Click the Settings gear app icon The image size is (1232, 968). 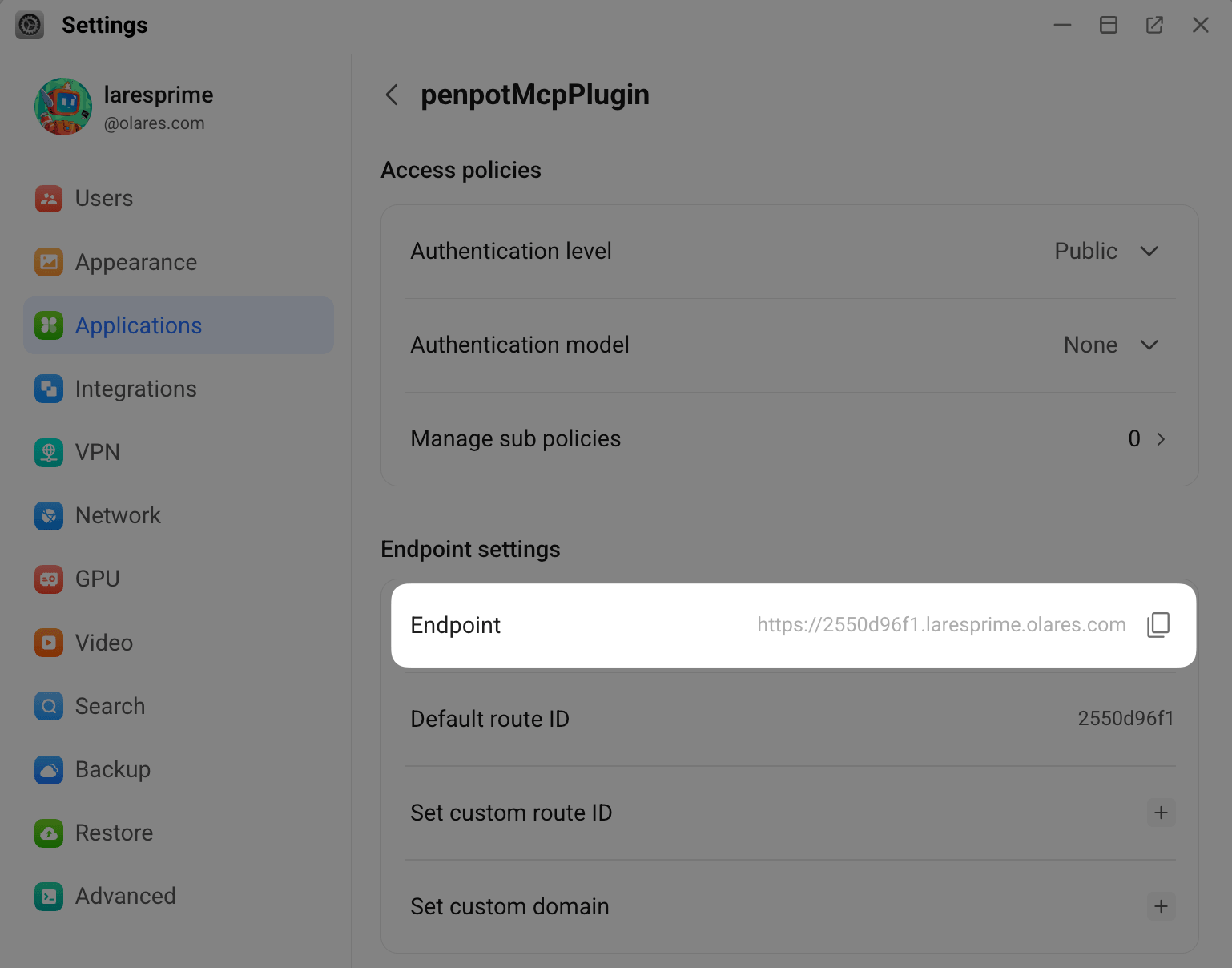click(x=30, y=25)
